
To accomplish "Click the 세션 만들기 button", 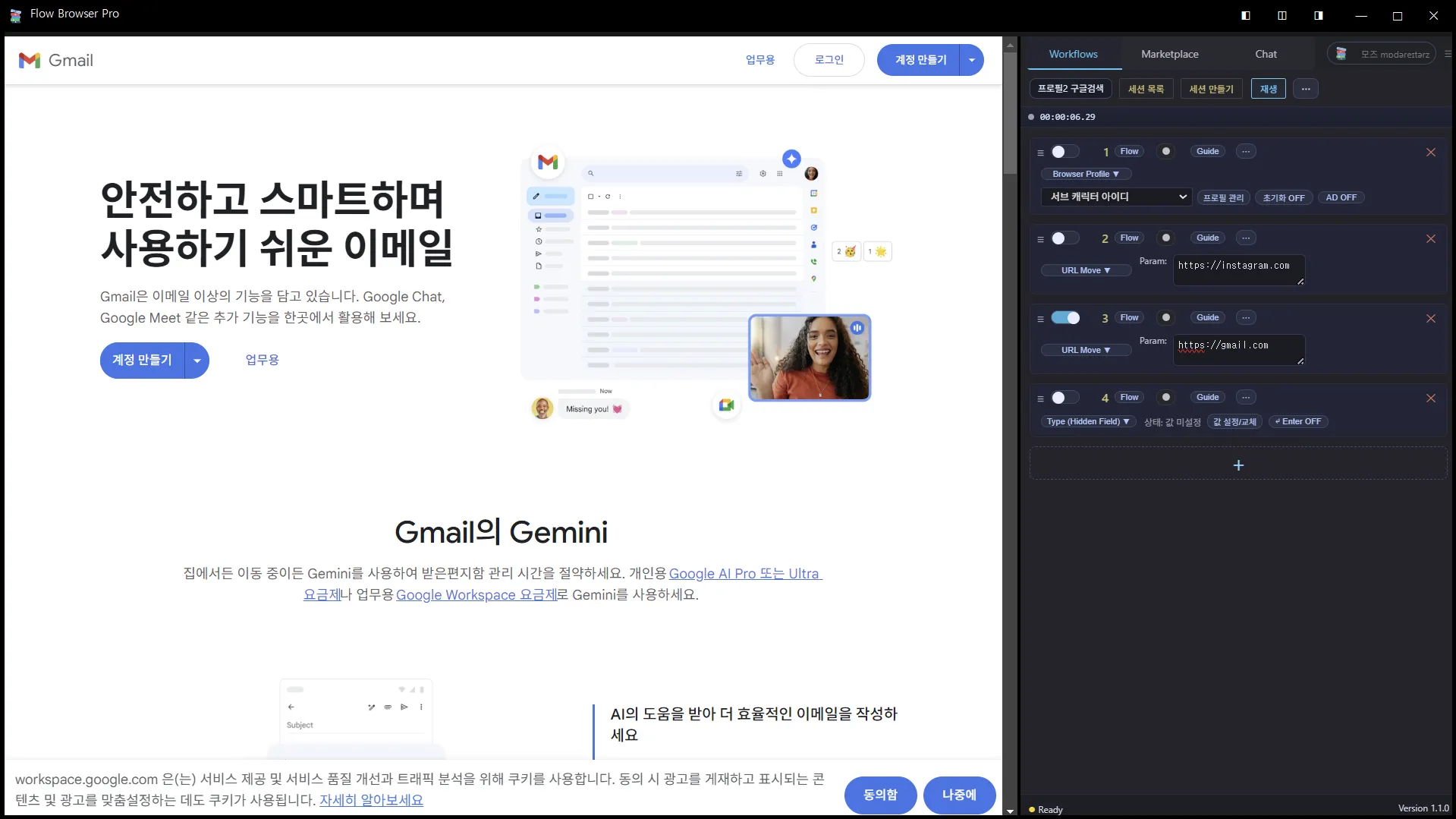I will 1211,89.
